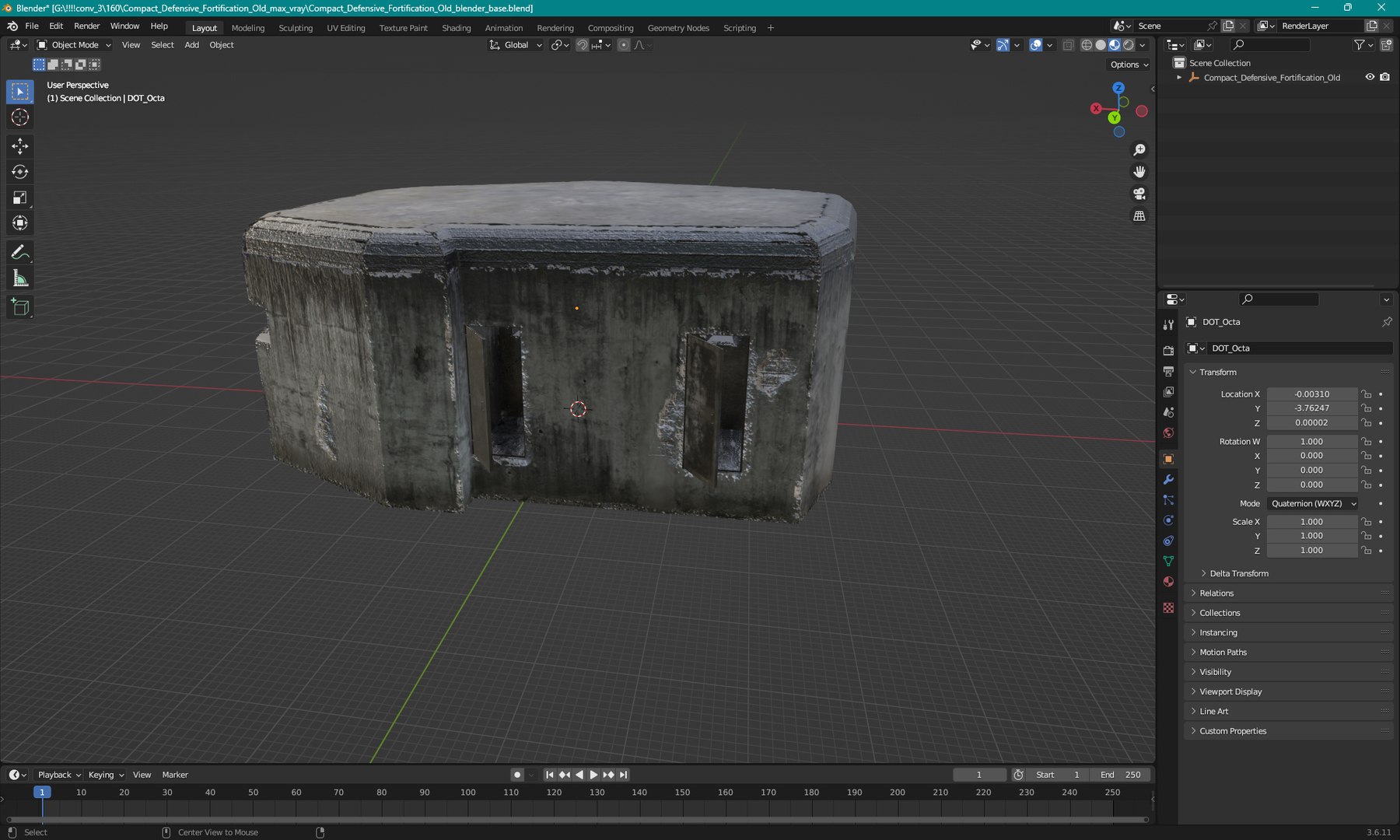Click the End frame 250 field
1400x840 pixels.
click(1121, 775)
